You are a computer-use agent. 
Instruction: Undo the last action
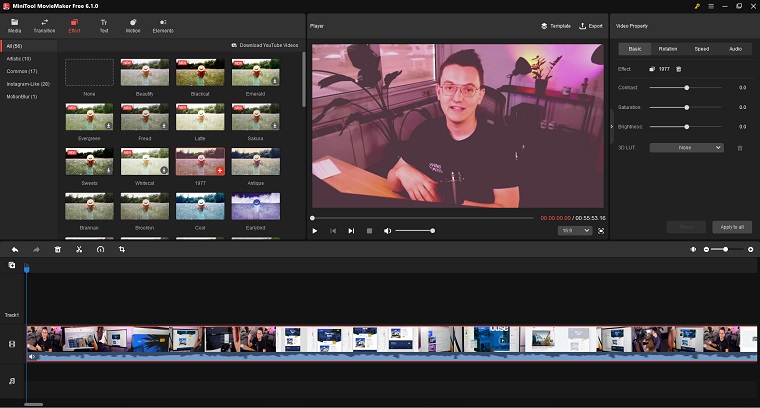tap(15, 249)
